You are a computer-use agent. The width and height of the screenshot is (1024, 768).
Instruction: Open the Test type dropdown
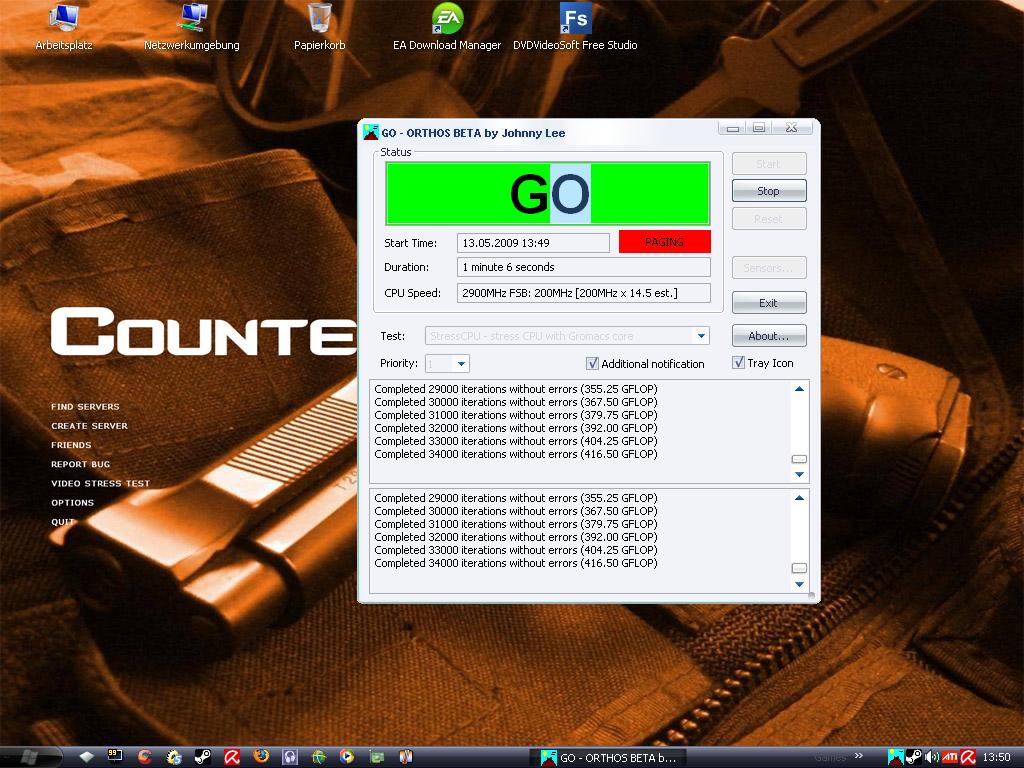point(701,336)
